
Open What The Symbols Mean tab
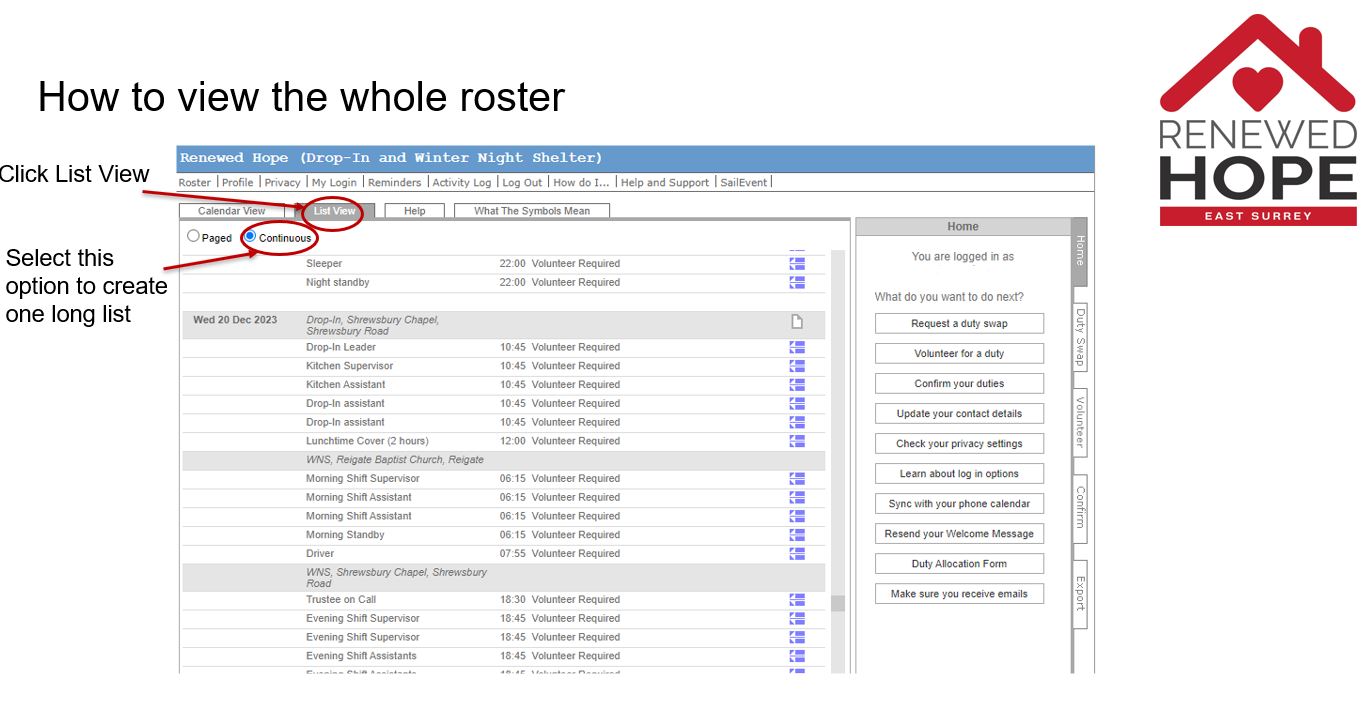[x=532, y=211]
